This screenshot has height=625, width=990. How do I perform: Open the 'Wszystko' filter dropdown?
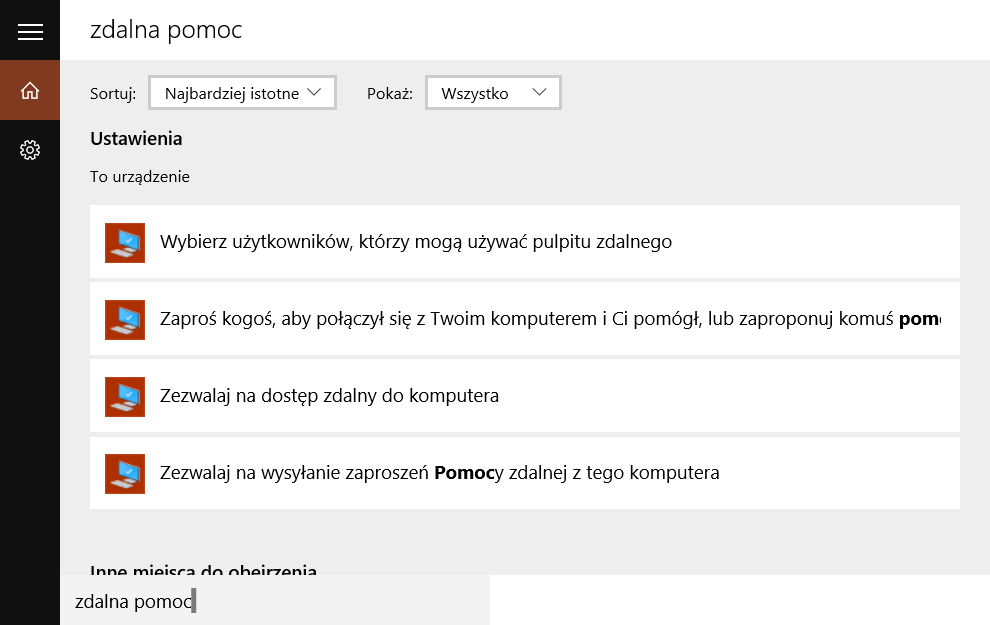click(x=492, y=93)
